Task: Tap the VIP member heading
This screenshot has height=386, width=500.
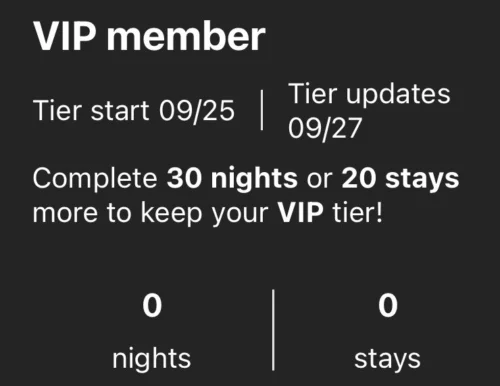Action: point(149,36)
